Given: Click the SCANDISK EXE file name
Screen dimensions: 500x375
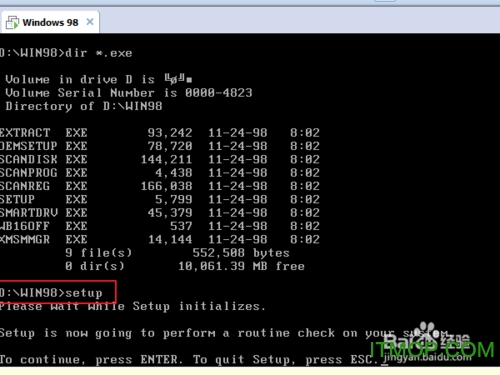Looking at the screenshot, I should pos(43,160).
